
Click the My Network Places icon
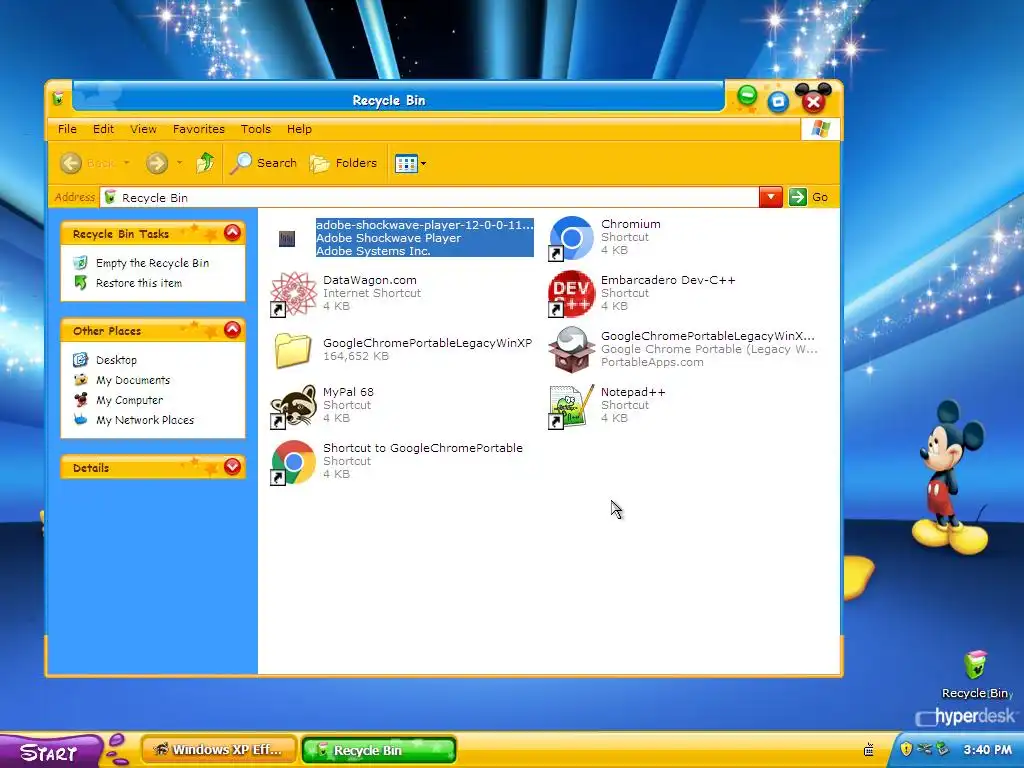pyautogui.click(x=80, y=419)
